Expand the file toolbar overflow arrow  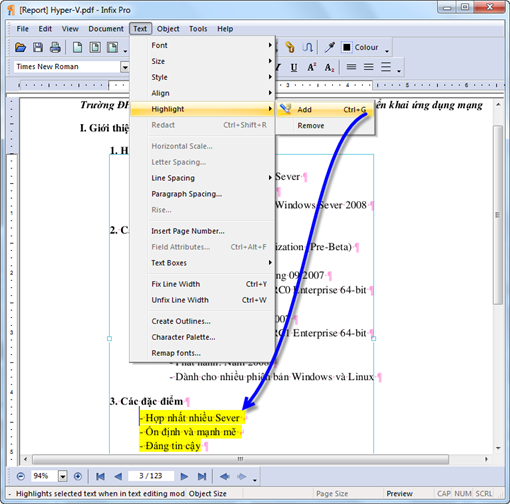[125, 51]
